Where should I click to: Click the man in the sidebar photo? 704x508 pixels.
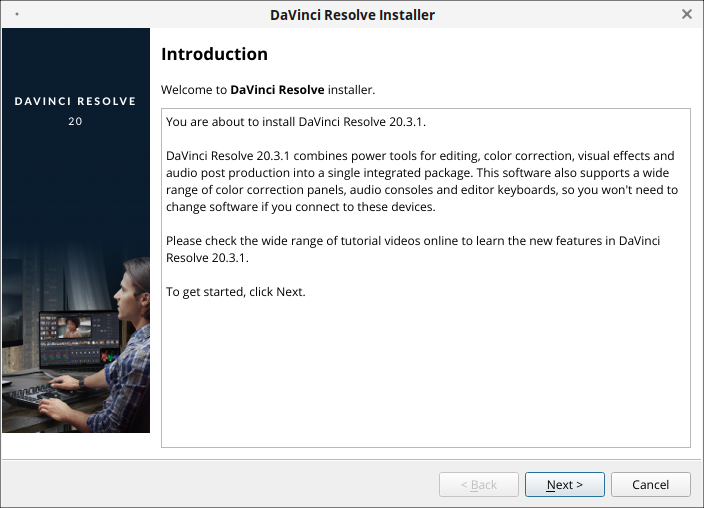127,320
